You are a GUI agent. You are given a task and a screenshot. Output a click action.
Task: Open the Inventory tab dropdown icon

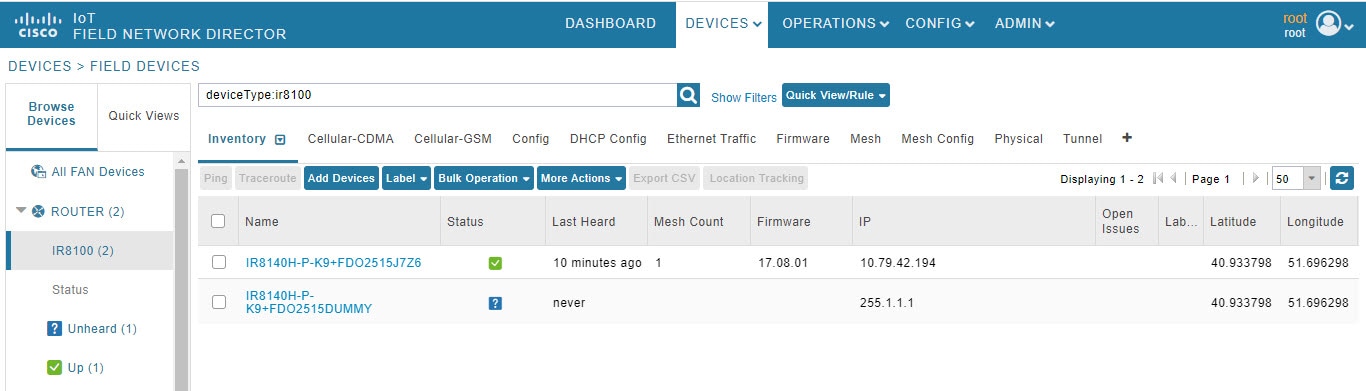(x=280, y=139)
